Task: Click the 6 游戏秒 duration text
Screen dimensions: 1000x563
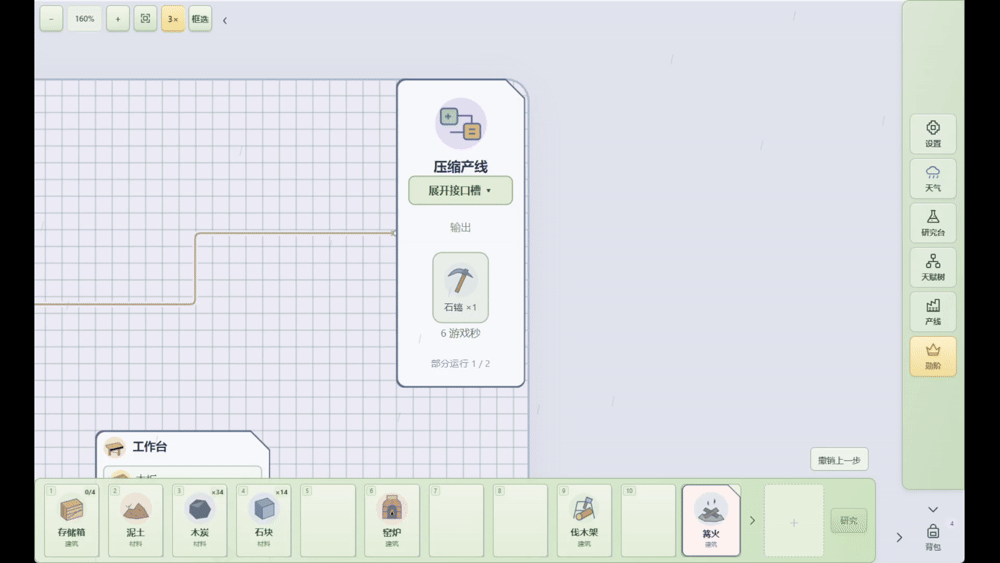Action: (460, 333)
